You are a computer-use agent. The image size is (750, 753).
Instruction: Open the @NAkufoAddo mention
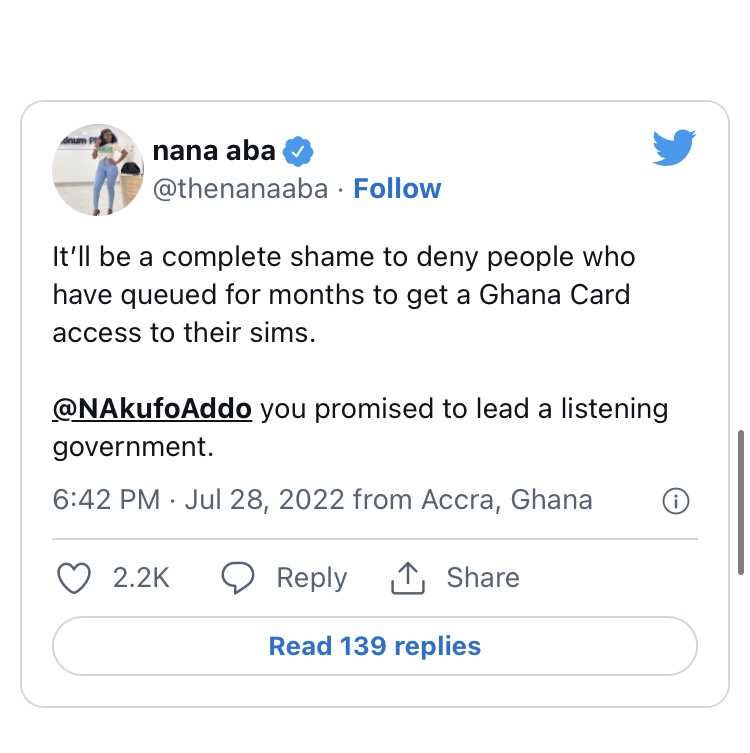pos(152,409)
